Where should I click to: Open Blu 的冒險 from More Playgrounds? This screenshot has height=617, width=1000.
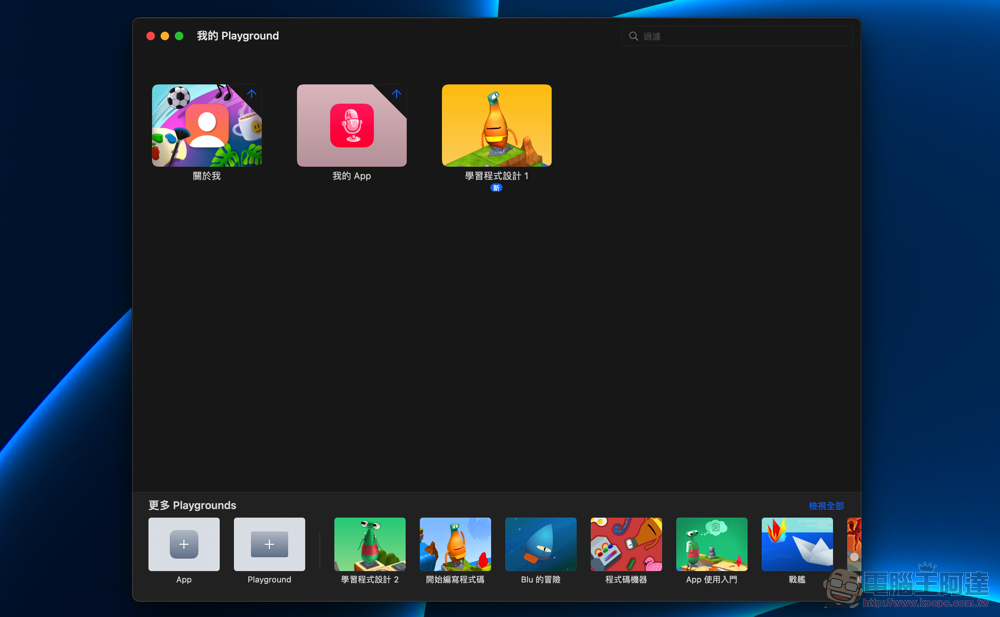(x=540, y=544)
